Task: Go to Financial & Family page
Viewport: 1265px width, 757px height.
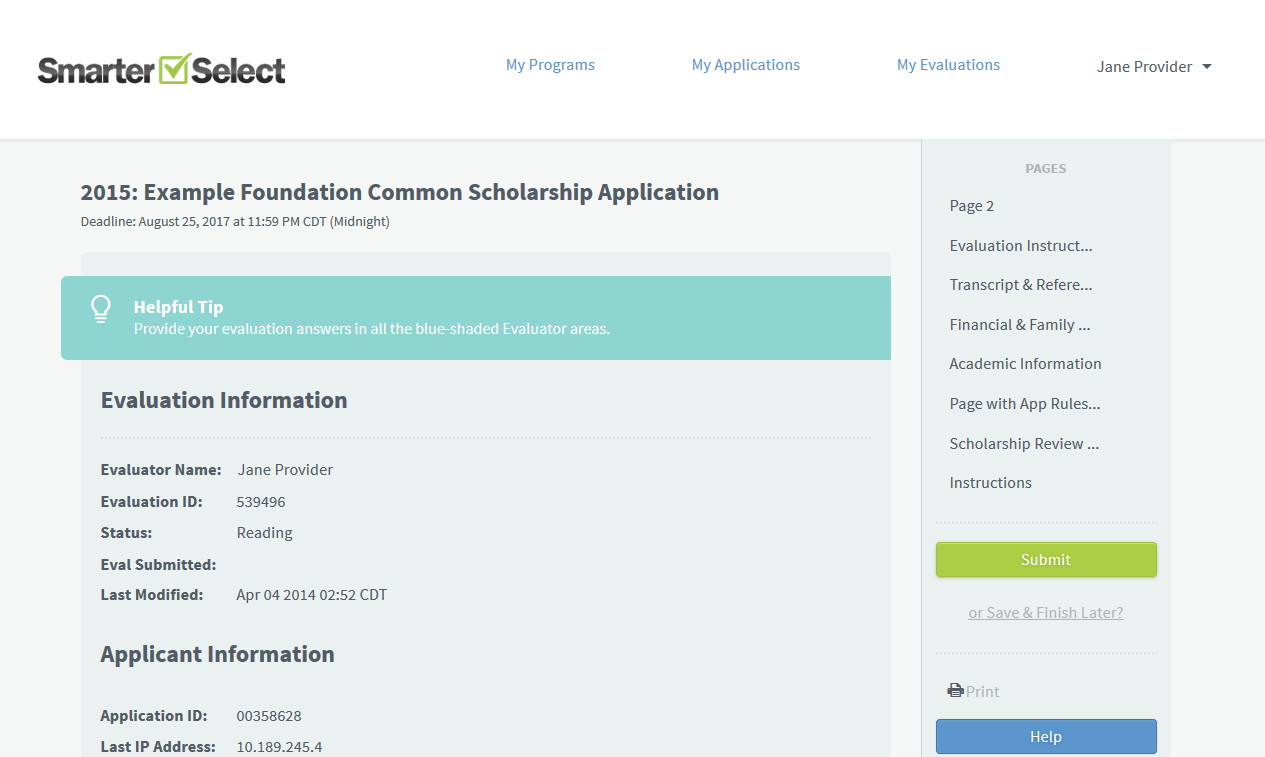Action: (1019, 325)
